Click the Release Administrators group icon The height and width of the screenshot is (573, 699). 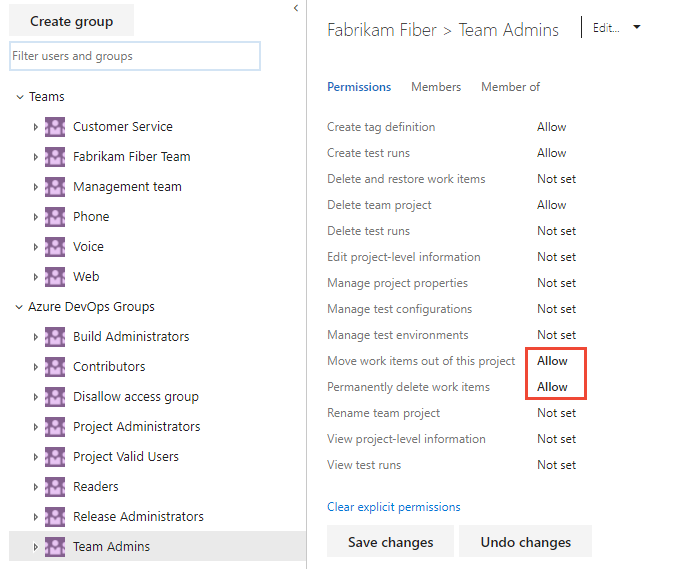pyautogui.click(x=55, y=517)
